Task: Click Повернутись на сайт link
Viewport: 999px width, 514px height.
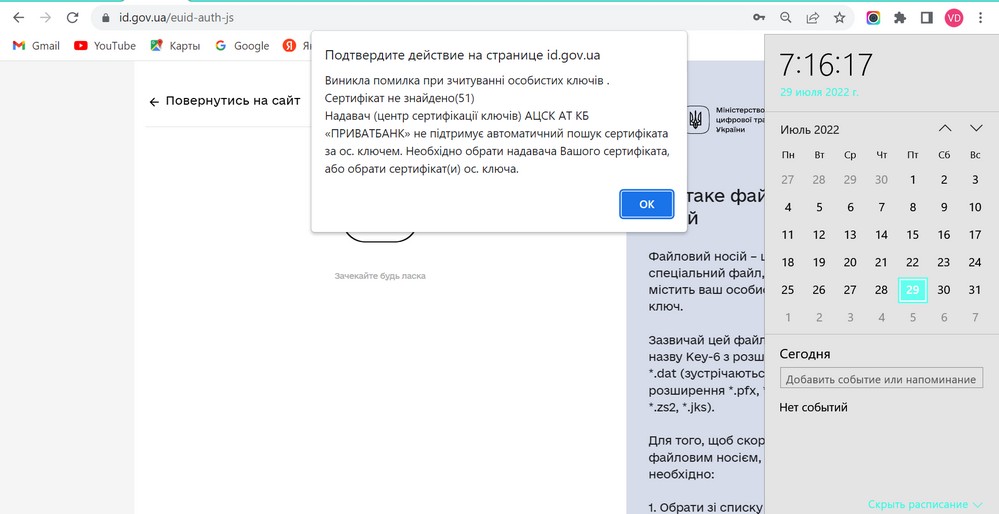Action: (225, 101)
